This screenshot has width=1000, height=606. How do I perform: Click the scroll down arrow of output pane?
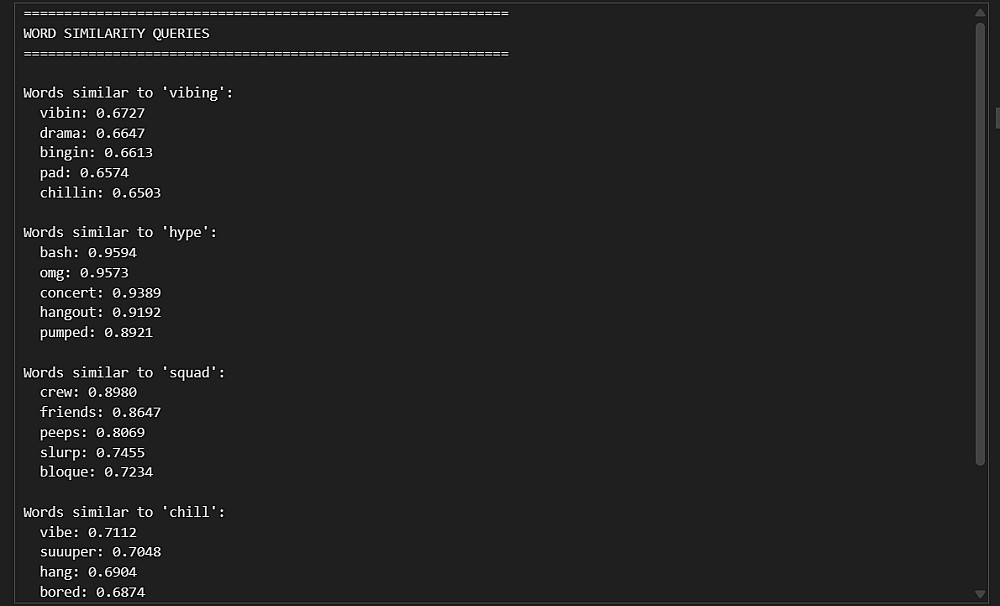[980, 594]
